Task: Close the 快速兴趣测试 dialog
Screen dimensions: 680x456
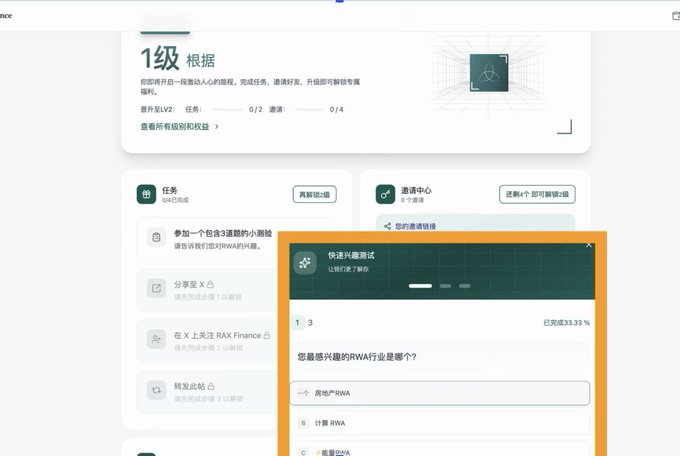Action: pyautogui.click(x=588, y=245)
